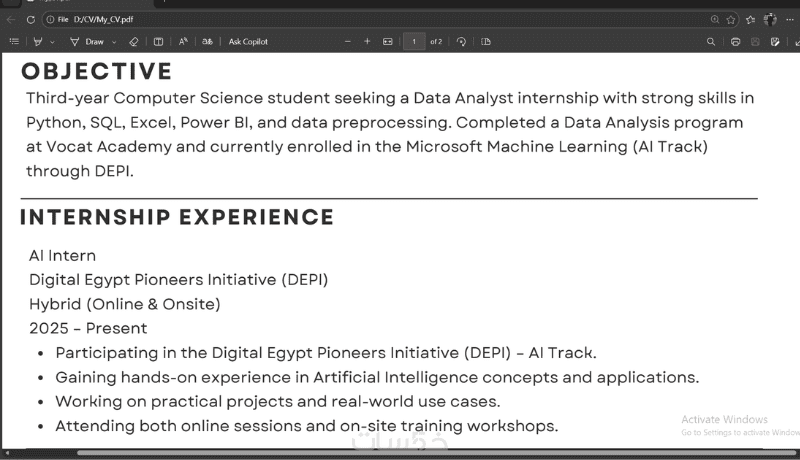800x460 pixels.
Task: Zoom out with the minus button
Action: pyautogui.click(x=348, y=42)
